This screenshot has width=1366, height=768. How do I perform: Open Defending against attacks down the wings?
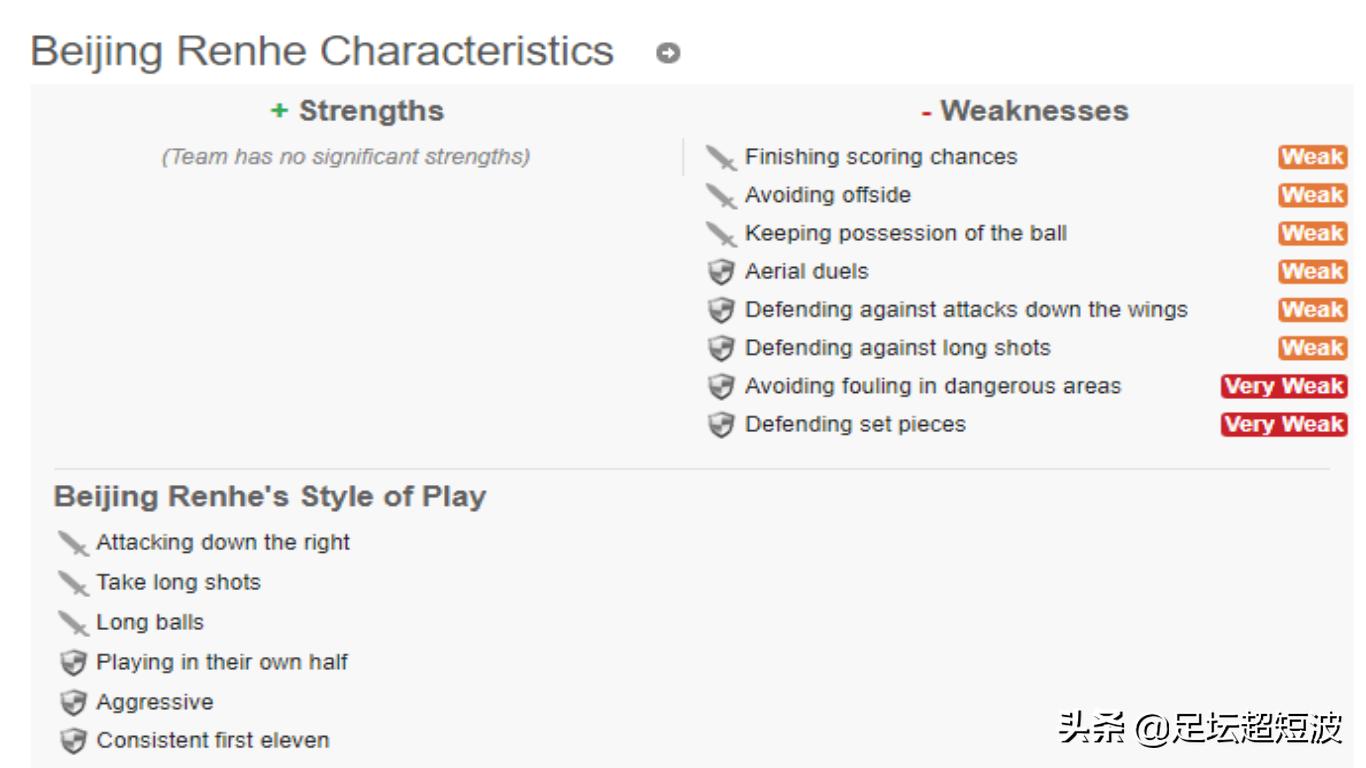(965, 310)
